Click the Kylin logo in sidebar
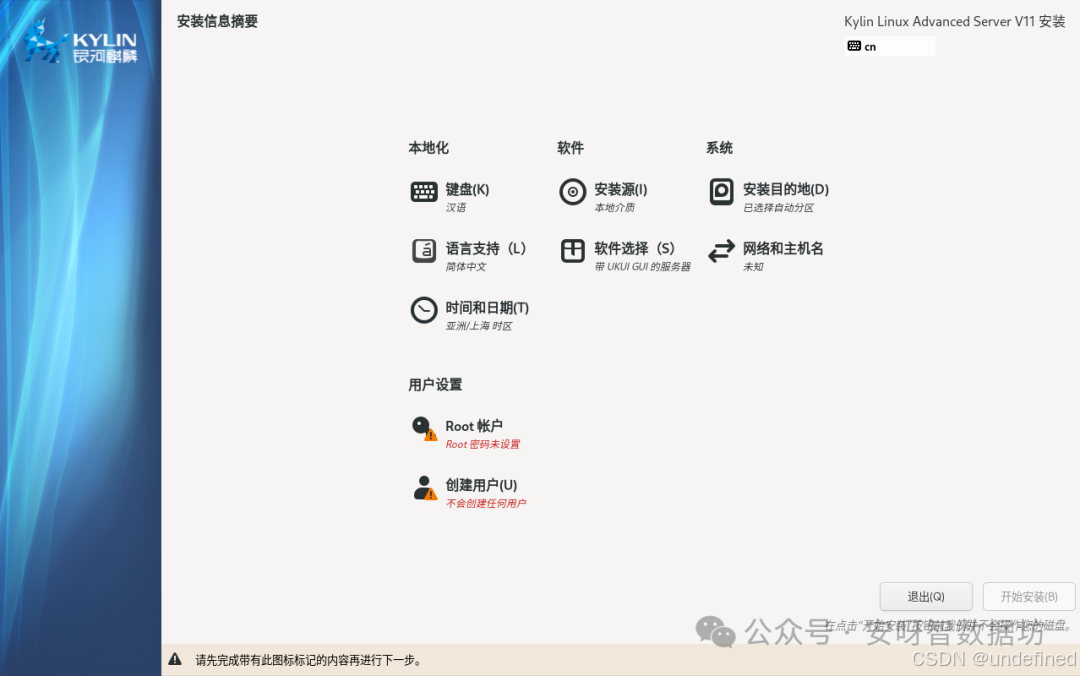The width and height of the screenshot is (1080, 676). pyautogui.click(x=80, y=43)
